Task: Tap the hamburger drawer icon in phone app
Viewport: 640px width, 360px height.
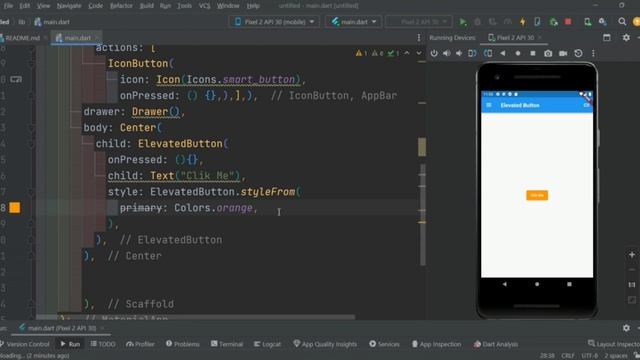Action: [489, 105]
